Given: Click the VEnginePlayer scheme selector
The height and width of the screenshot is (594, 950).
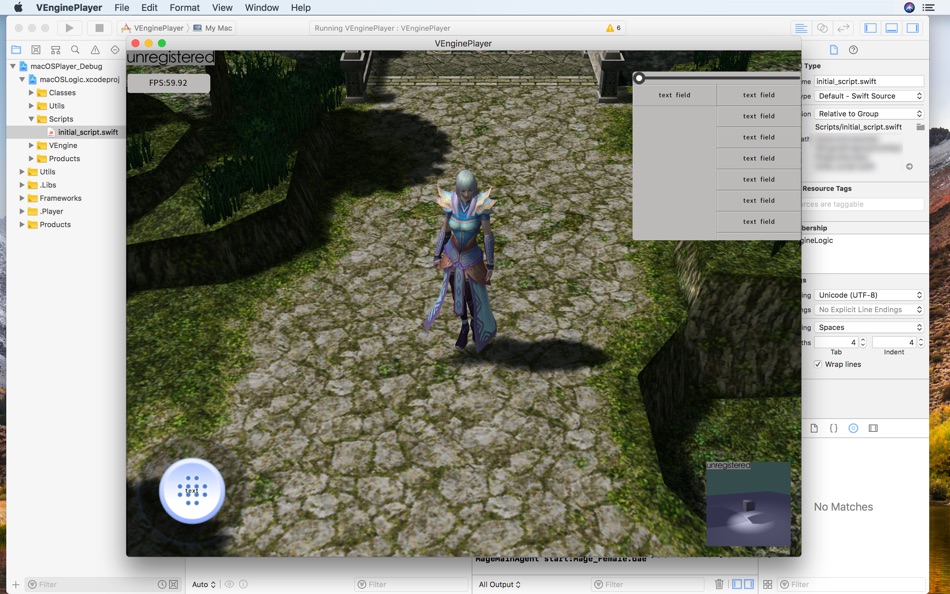Looking at the screenshot, I should 152,28.
